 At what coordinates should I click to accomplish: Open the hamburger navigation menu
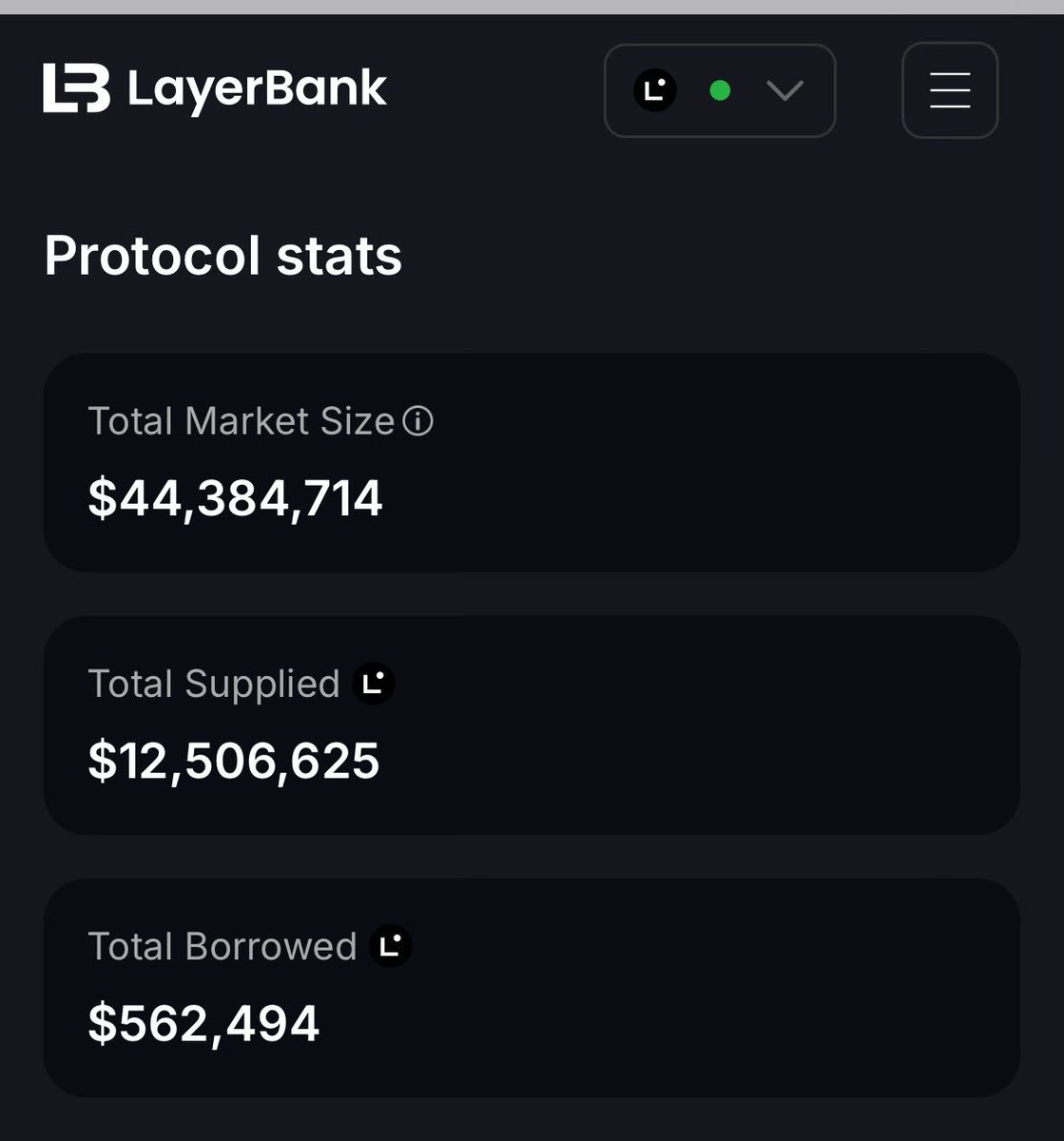click(949, 90)
